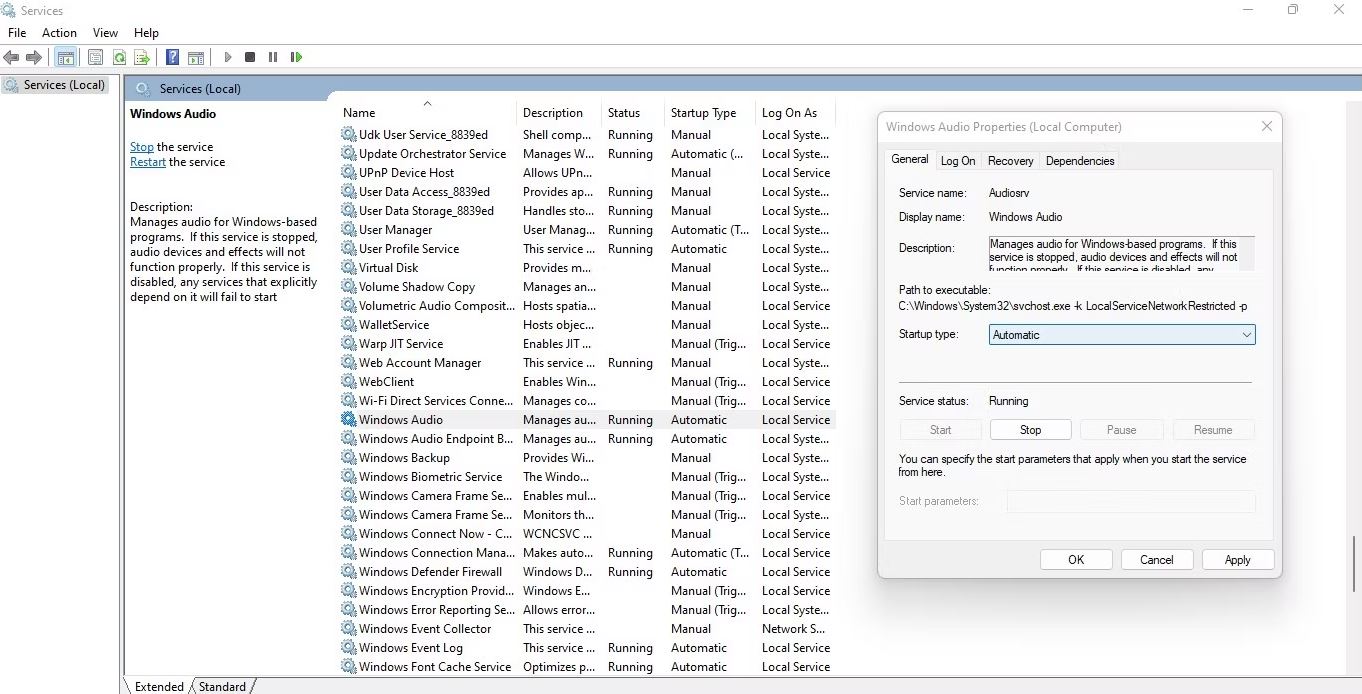Click the Restart the service link
This screenshot has height=694, width=1362.
coord(148,162)
